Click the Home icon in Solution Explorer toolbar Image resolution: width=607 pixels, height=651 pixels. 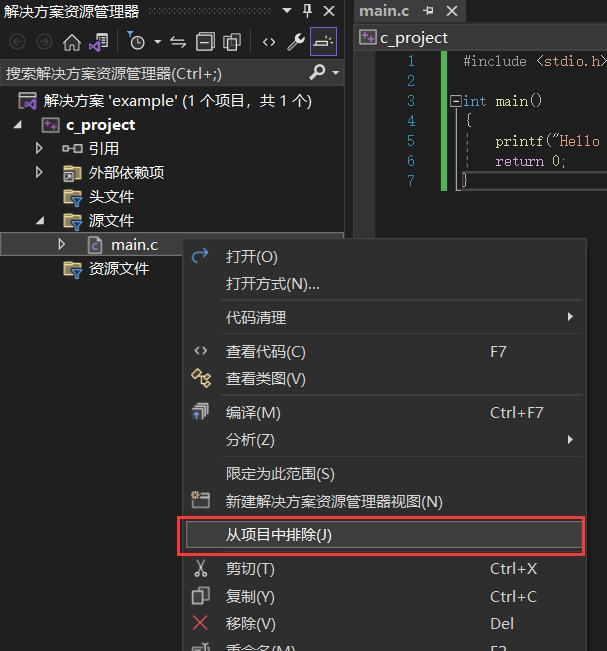point(72,42)
